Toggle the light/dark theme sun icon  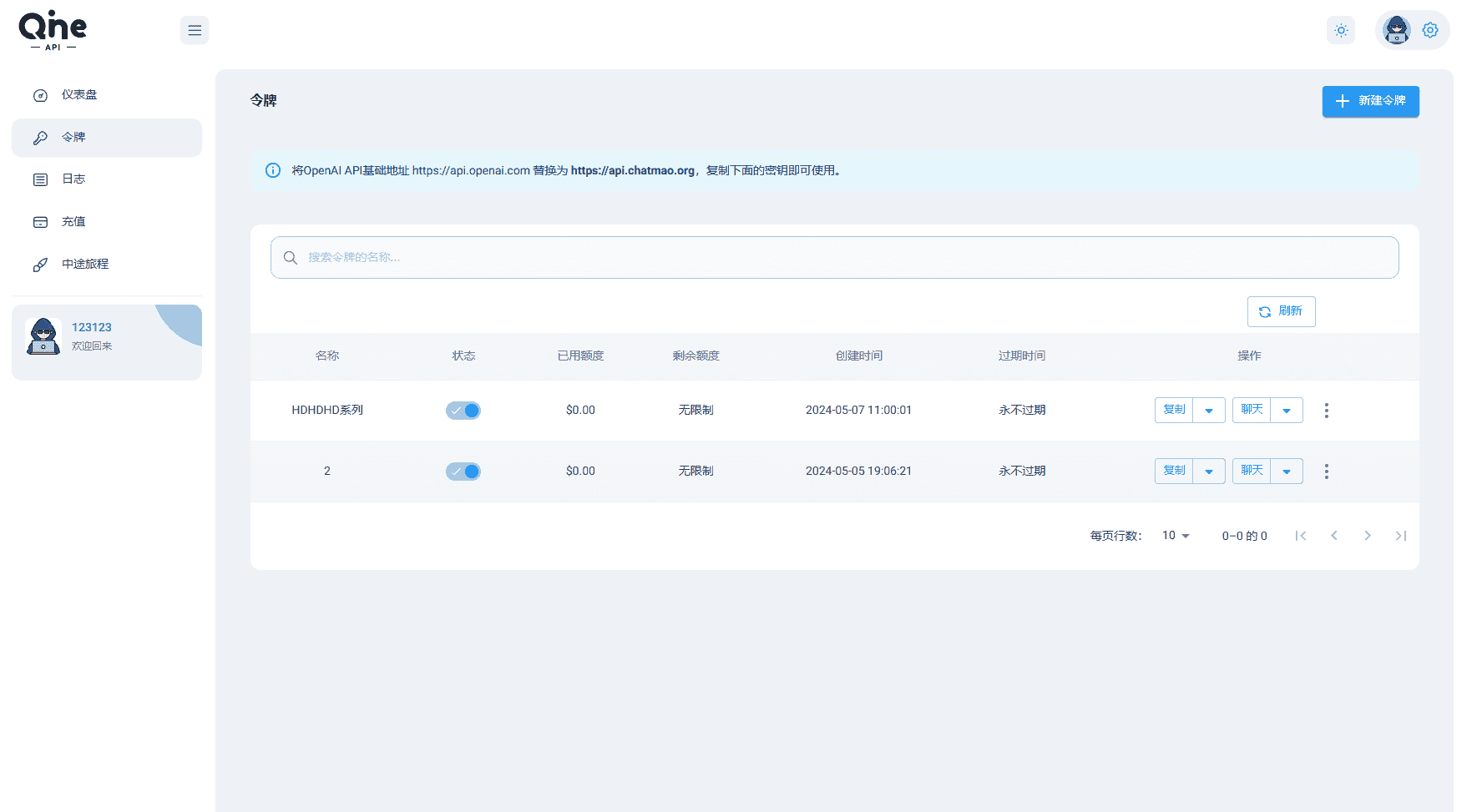pos(1341,31)
